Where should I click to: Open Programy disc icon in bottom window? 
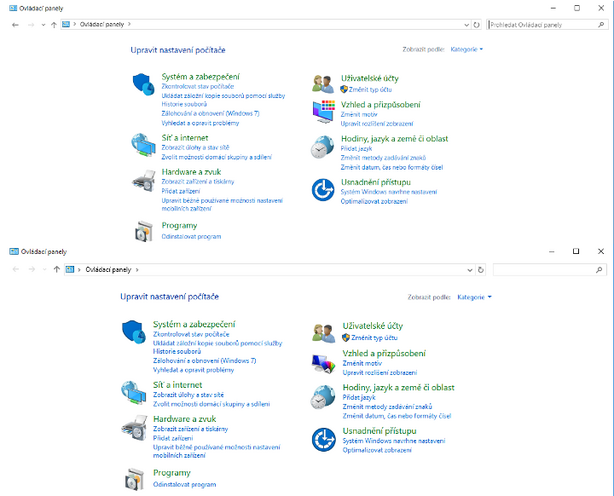pyautogui.click(x=134, y=479)
